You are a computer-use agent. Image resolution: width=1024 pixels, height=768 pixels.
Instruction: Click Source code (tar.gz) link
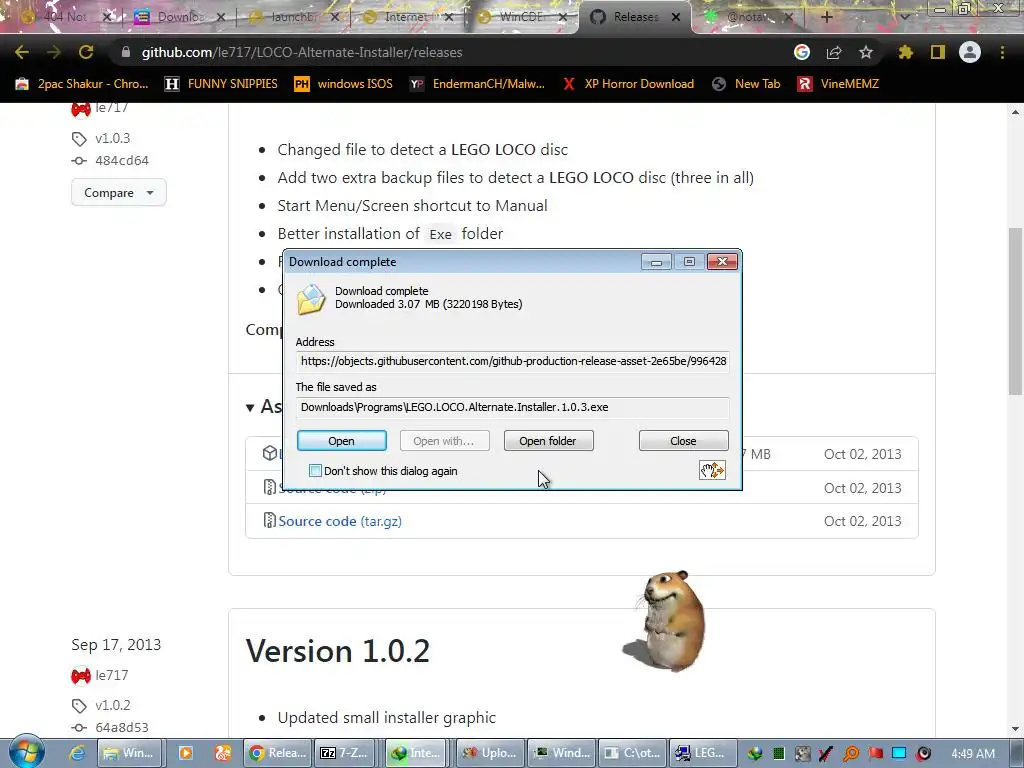tap(340, 521)
